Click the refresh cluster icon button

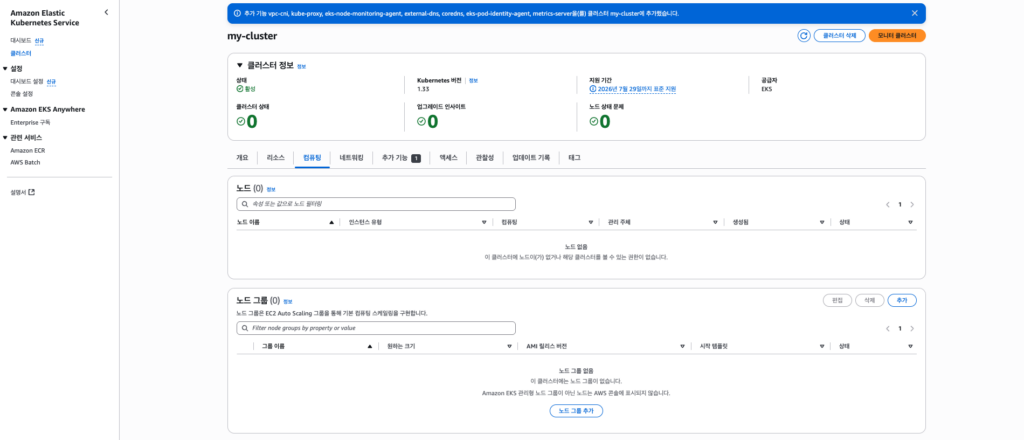click(x=803, y=35)
